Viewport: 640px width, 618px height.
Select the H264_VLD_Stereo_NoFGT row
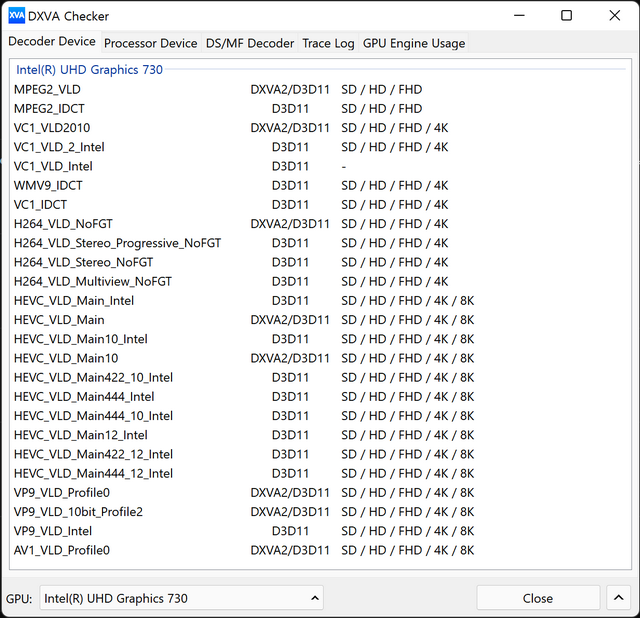320,262
